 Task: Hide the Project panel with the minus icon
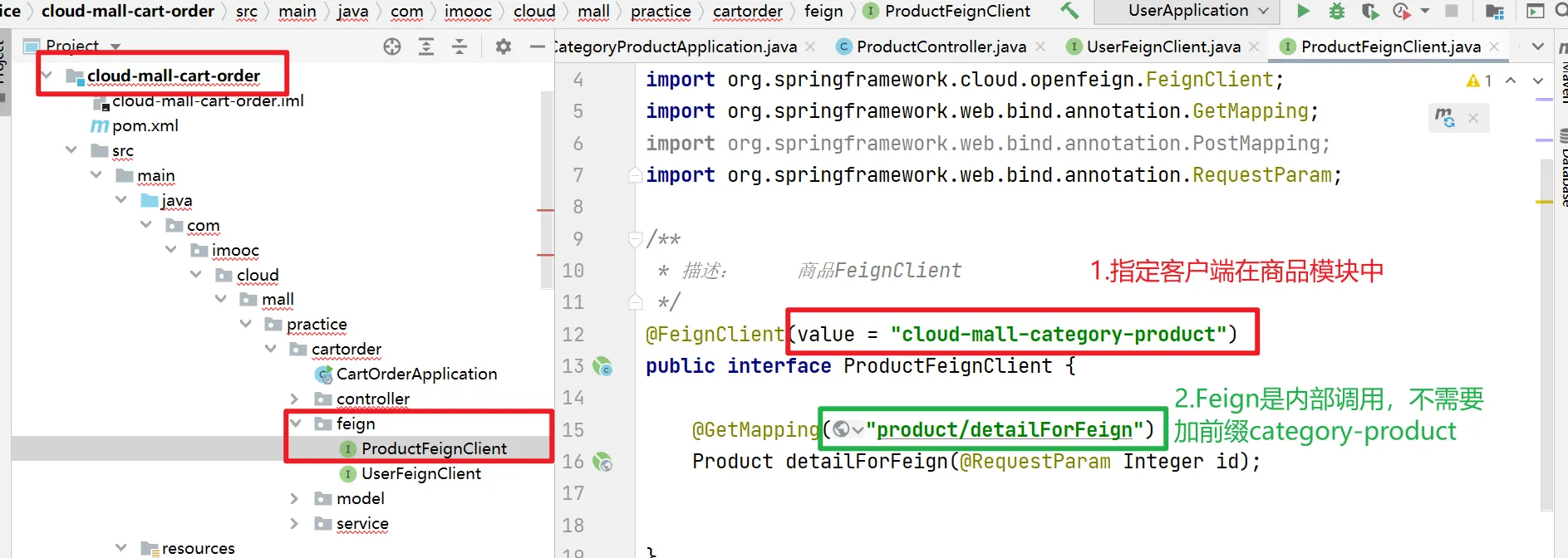point(538,46)
